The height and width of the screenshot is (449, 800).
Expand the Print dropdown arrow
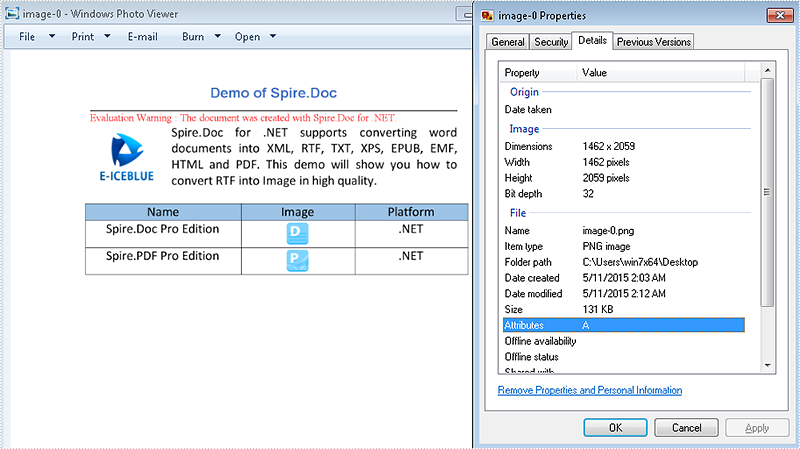[107, 36]
